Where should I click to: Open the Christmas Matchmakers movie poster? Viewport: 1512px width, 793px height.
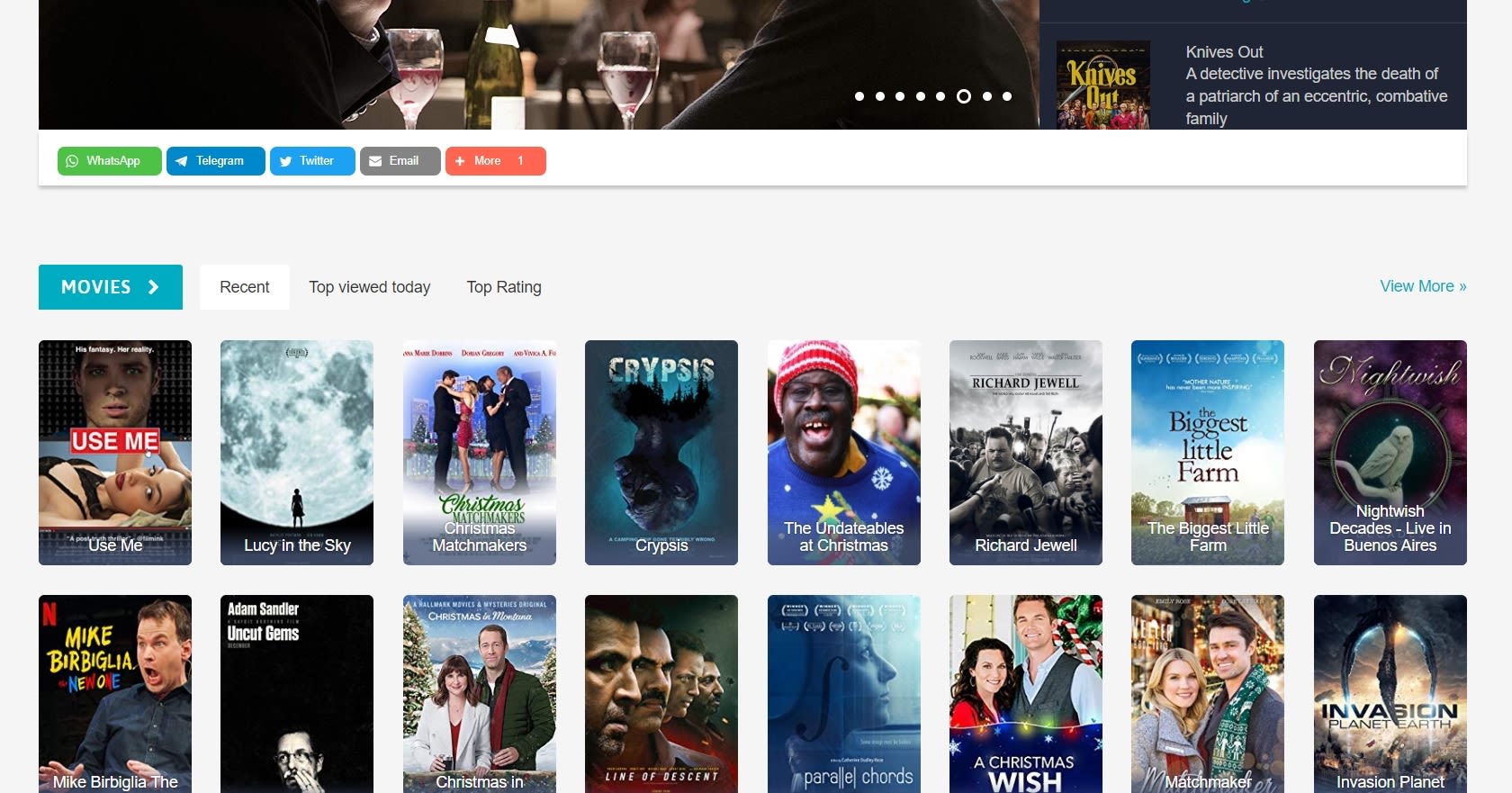[480, 453]
